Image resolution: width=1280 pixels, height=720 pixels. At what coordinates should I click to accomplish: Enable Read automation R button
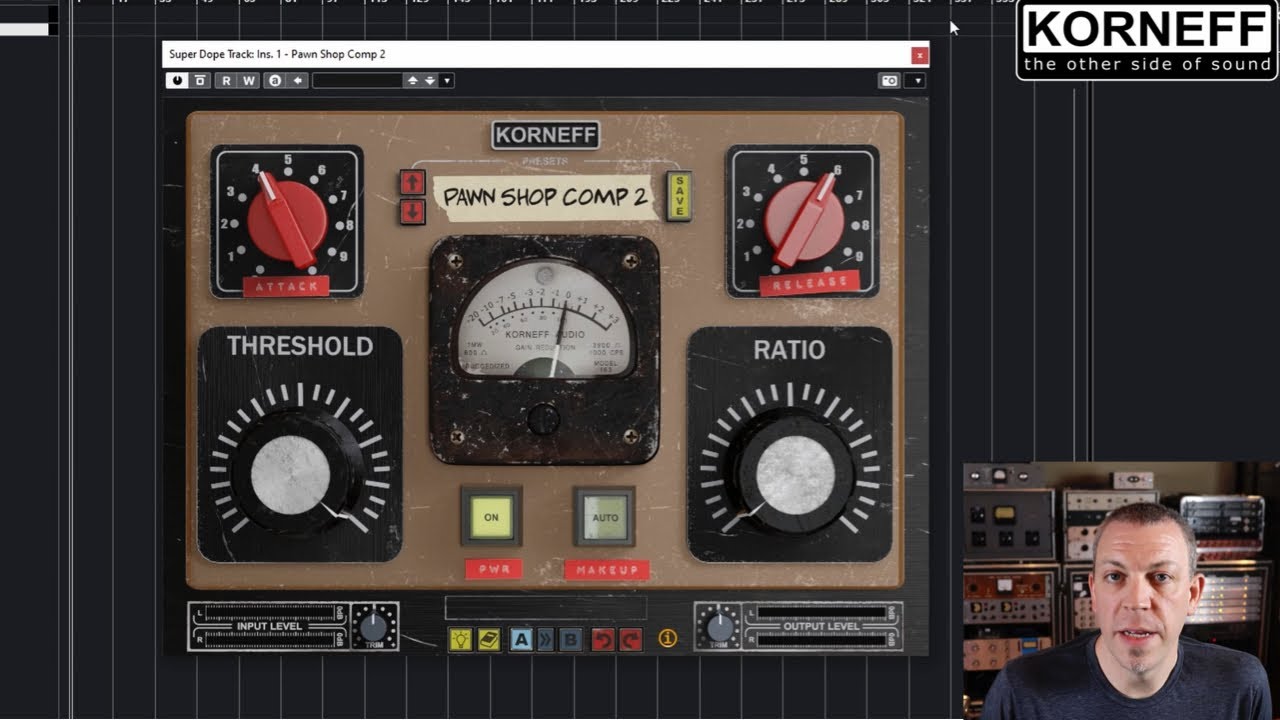tap(226, 81)
